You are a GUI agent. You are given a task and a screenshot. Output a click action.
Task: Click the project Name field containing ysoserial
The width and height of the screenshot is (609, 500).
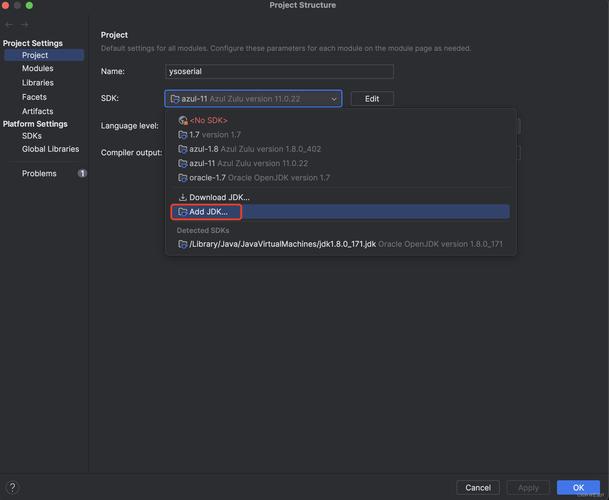pyautogui.click(x=279, y=72)
